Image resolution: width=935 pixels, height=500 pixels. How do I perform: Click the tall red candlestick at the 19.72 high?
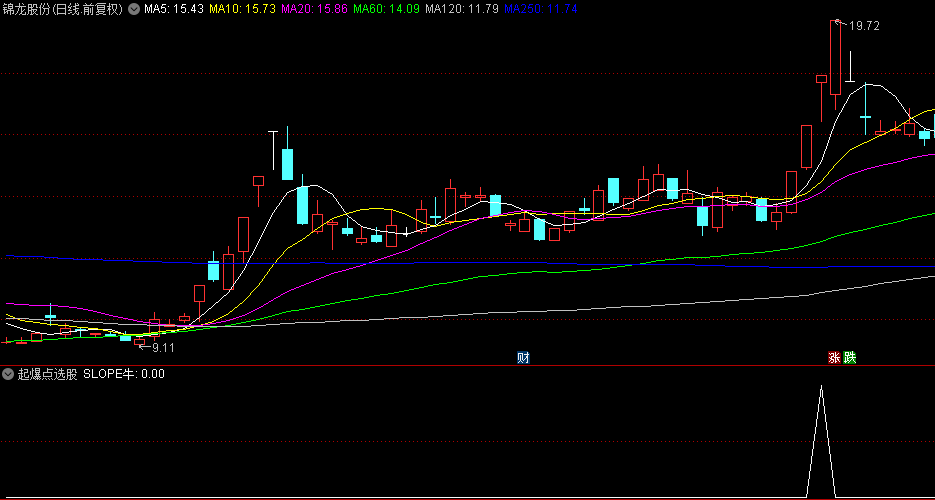tap(835, 57)
